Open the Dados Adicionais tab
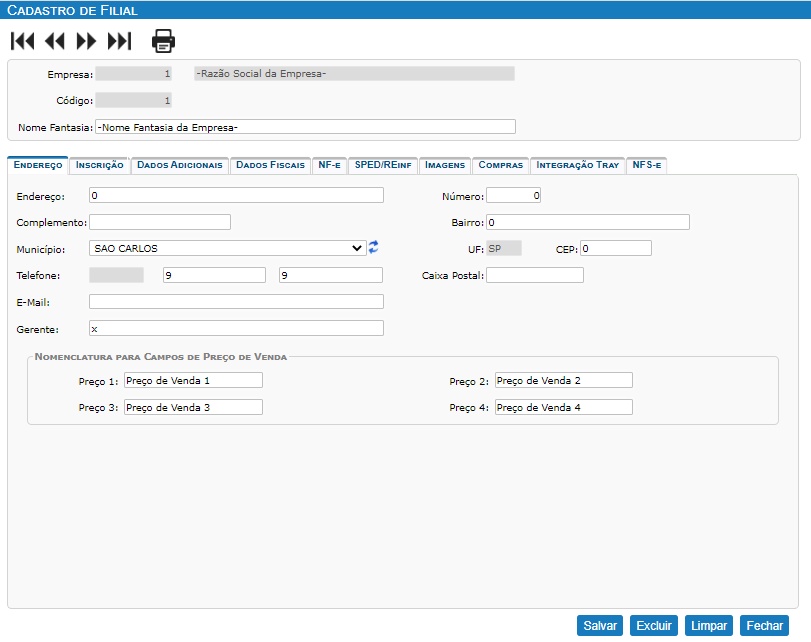Screen dimensions: 811x642 tap(179, 165)
